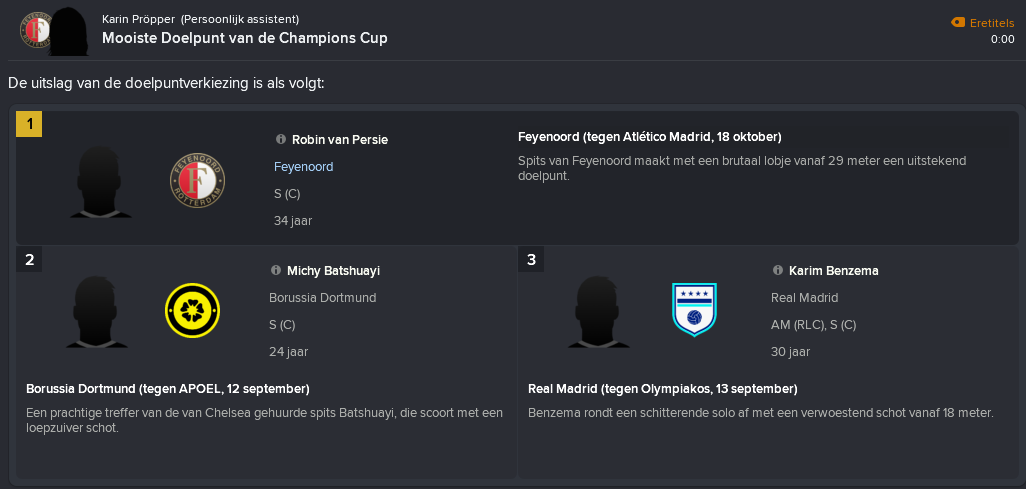Viewport: 1026px width, 489px height.
Task: Click info icon beside Karim Benzema
Action: [x=778, y=270]
